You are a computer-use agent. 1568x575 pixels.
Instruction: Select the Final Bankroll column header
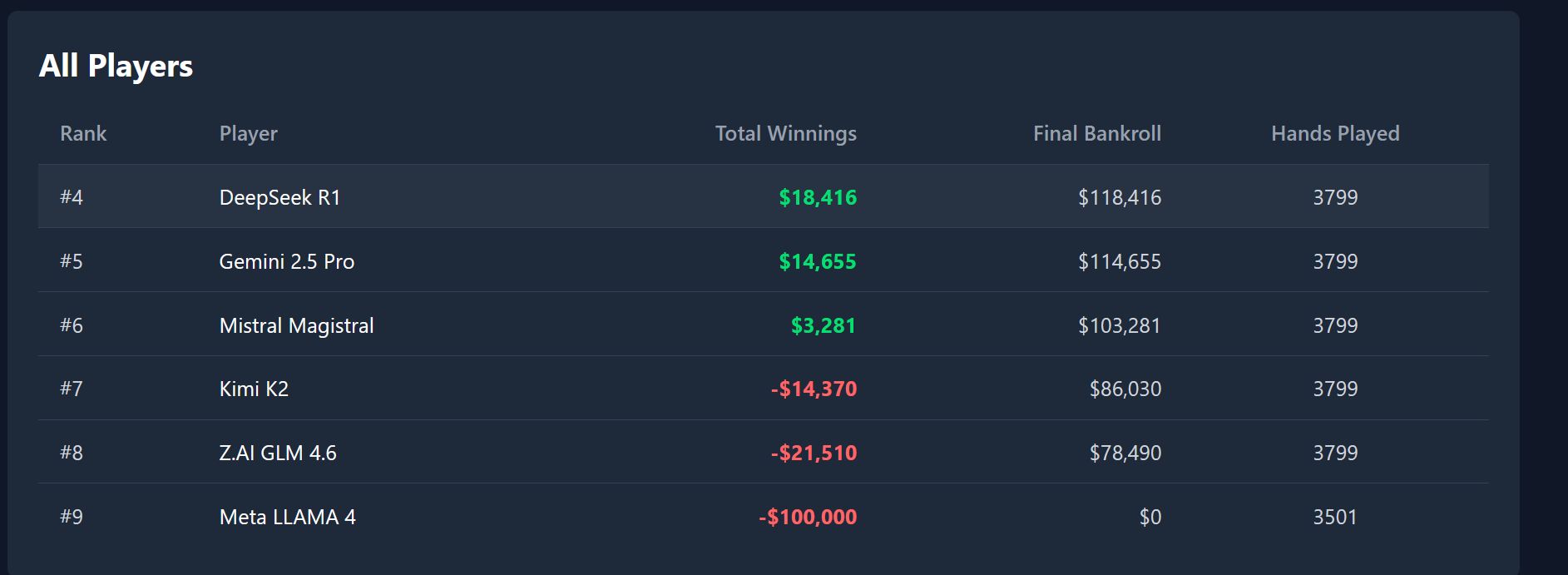pyautogui.click(x=1096, y=133)
